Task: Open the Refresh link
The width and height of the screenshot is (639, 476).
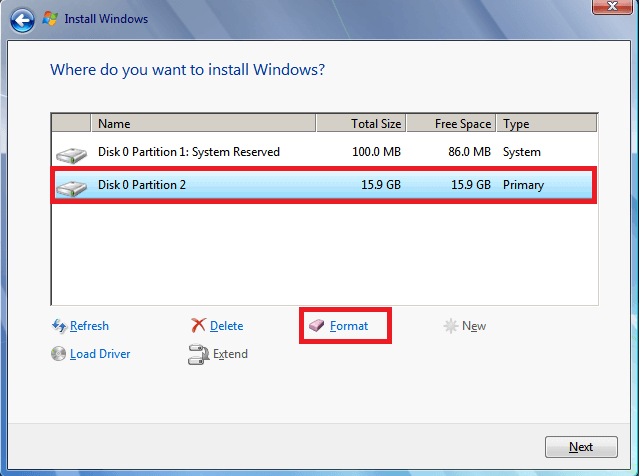Action: (89, 326)
